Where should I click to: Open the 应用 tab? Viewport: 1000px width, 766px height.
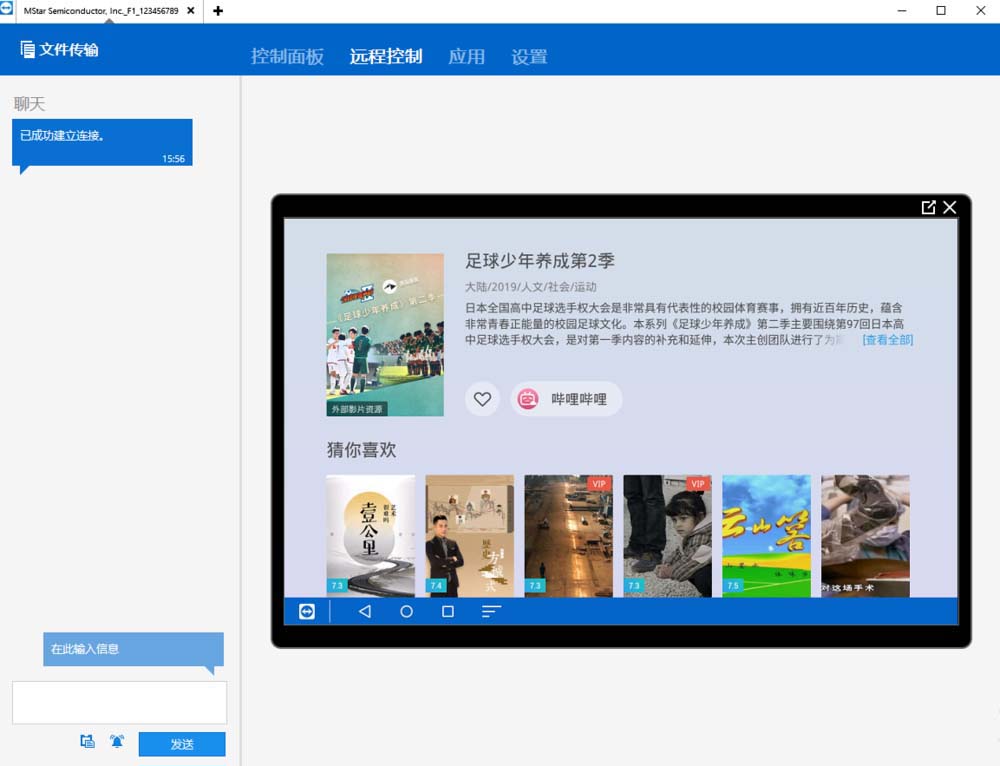(x=466, y=57)
